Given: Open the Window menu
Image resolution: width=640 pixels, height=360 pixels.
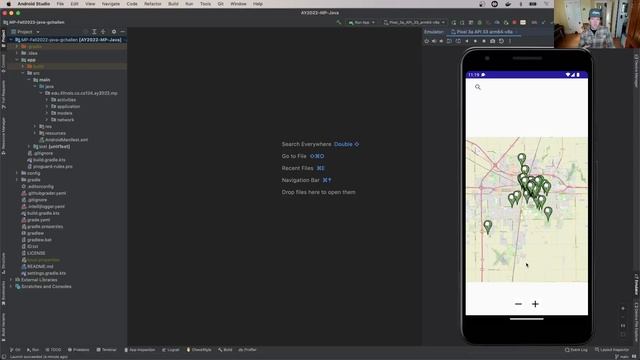Looking at the screenshot, I should 238,4.
